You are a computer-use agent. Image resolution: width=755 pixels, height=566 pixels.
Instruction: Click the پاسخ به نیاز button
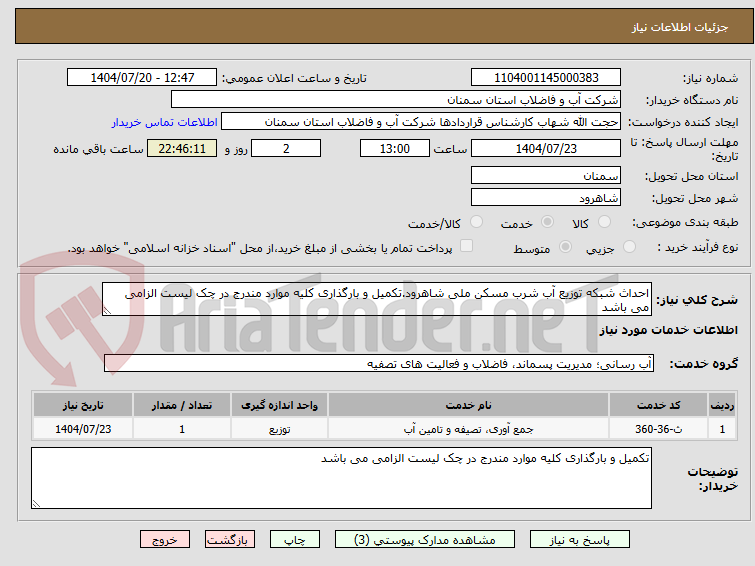pos(580,540)
